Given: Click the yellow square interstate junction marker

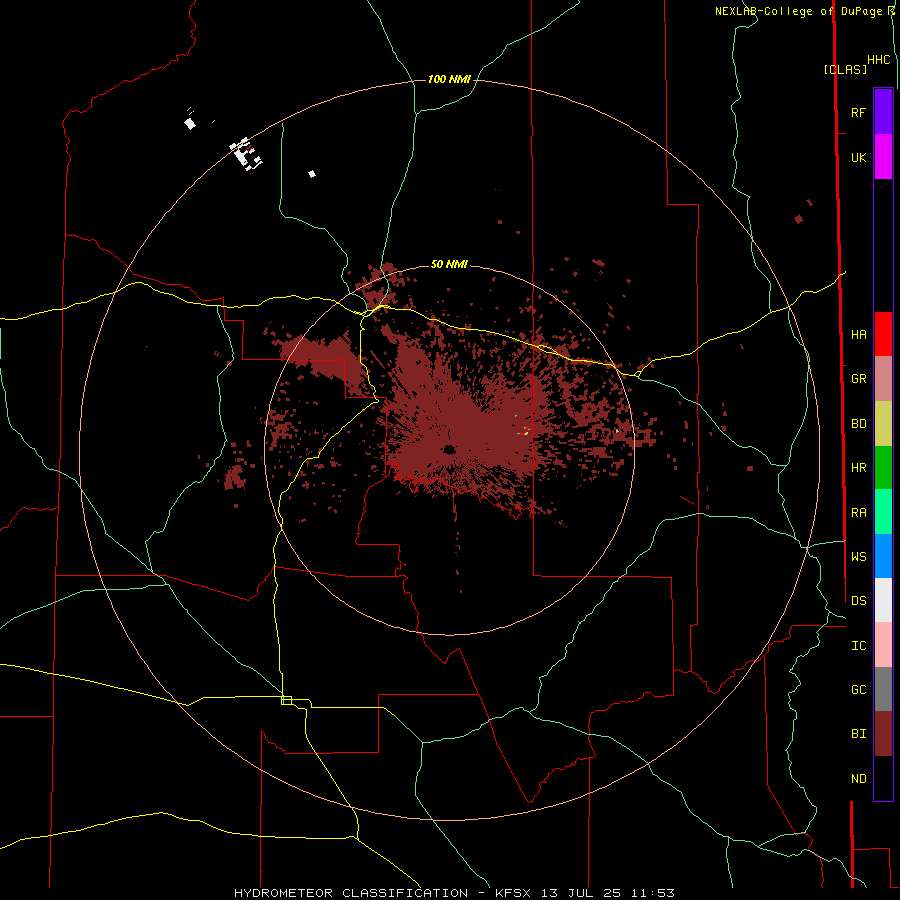Looking at the screenshot, I should (286, 700).
